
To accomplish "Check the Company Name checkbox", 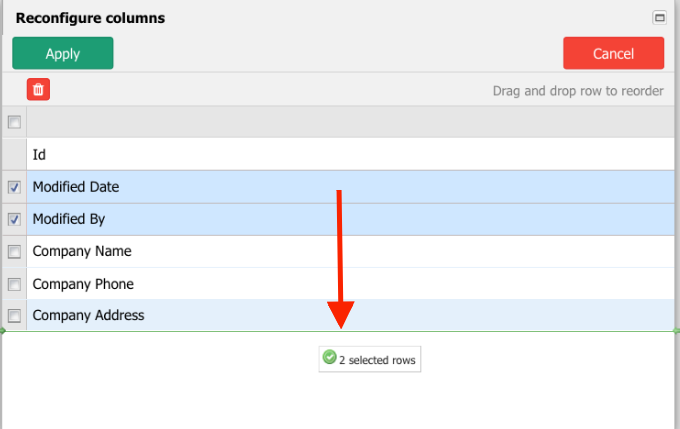I will [x=14, y=252].
